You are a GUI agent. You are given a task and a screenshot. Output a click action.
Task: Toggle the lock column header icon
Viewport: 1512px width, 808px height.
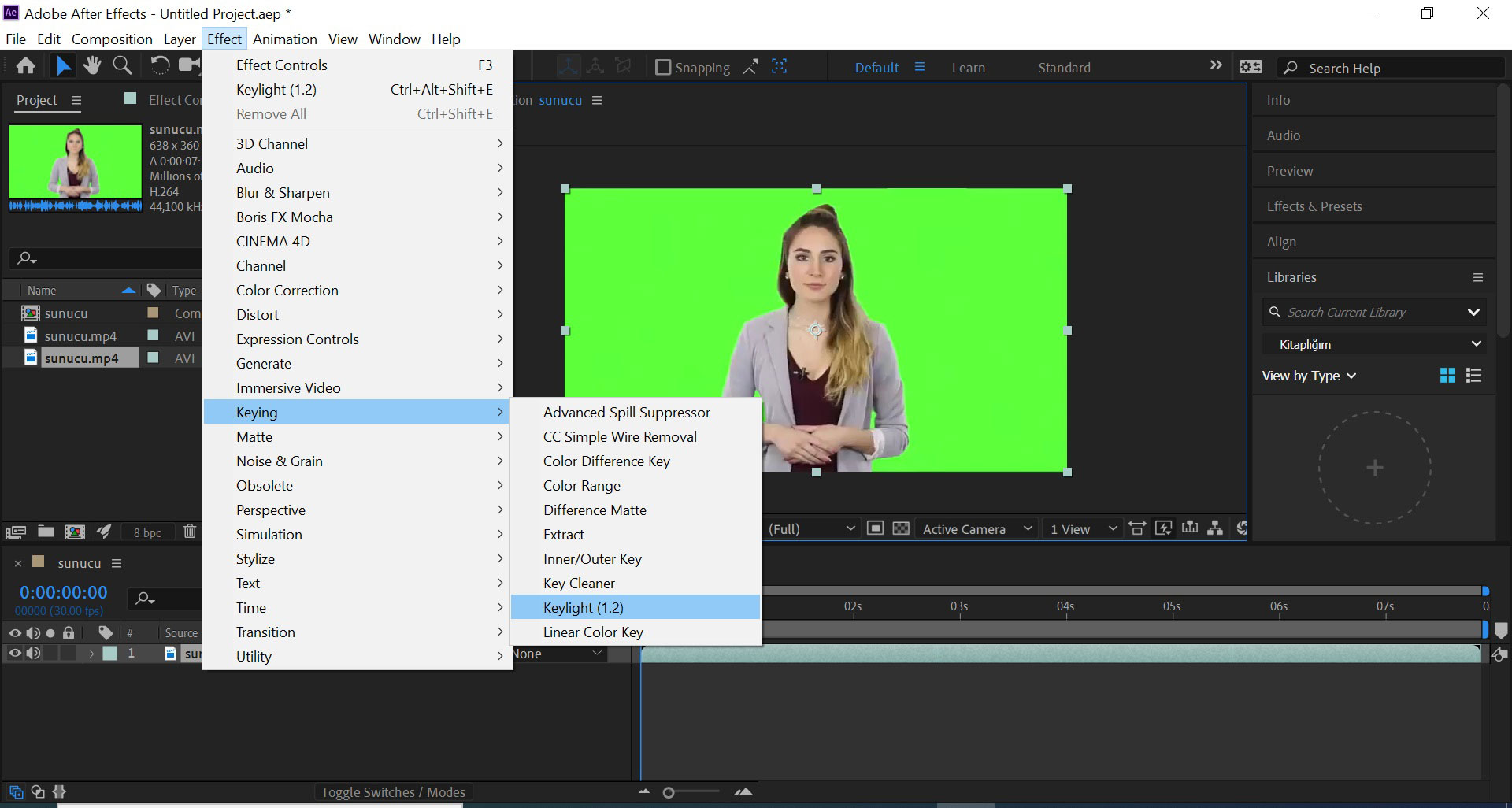pos(69,632)
